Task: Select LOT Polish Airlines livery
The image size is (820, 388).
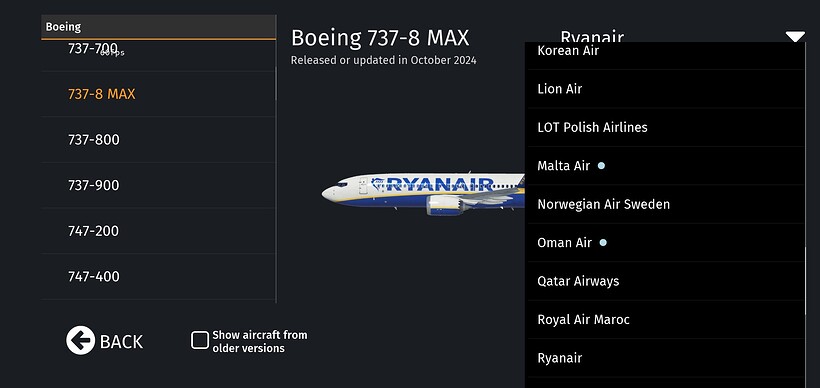Action: click(x=665, y=128)
